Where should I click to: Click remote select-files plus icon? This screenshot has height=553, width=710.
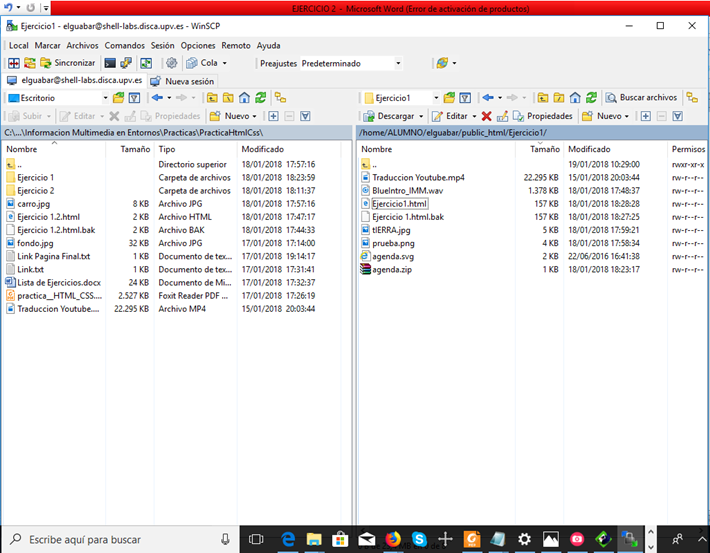(646, 116)
